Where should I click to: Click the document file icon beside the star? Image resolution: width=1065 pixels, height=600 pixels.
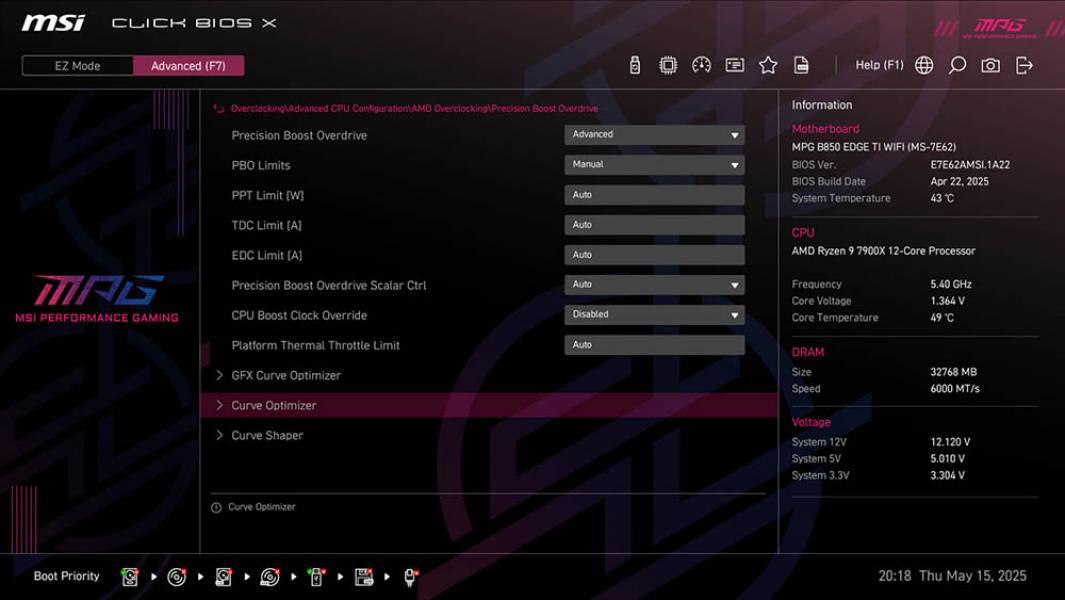(801, 65)
